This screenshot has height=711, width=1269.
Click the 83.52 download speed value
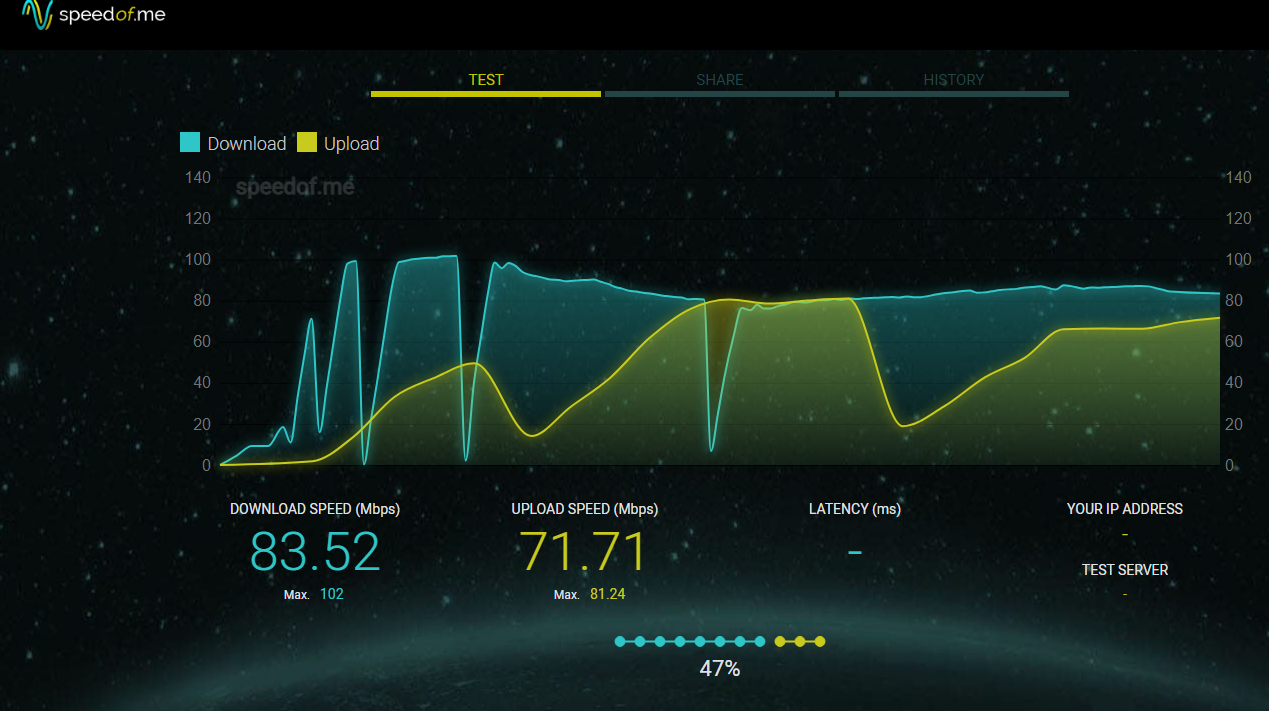(315, 551)
